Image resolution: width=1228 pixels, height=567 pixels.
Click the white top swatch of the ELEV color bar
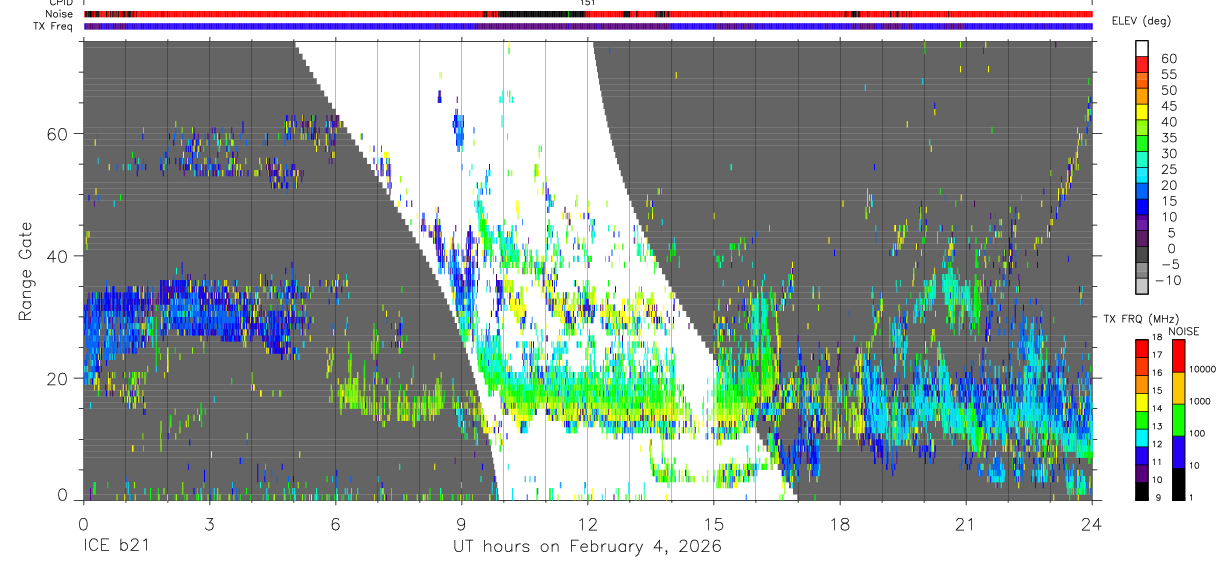pyautogui.click(x=1142, y=49)
